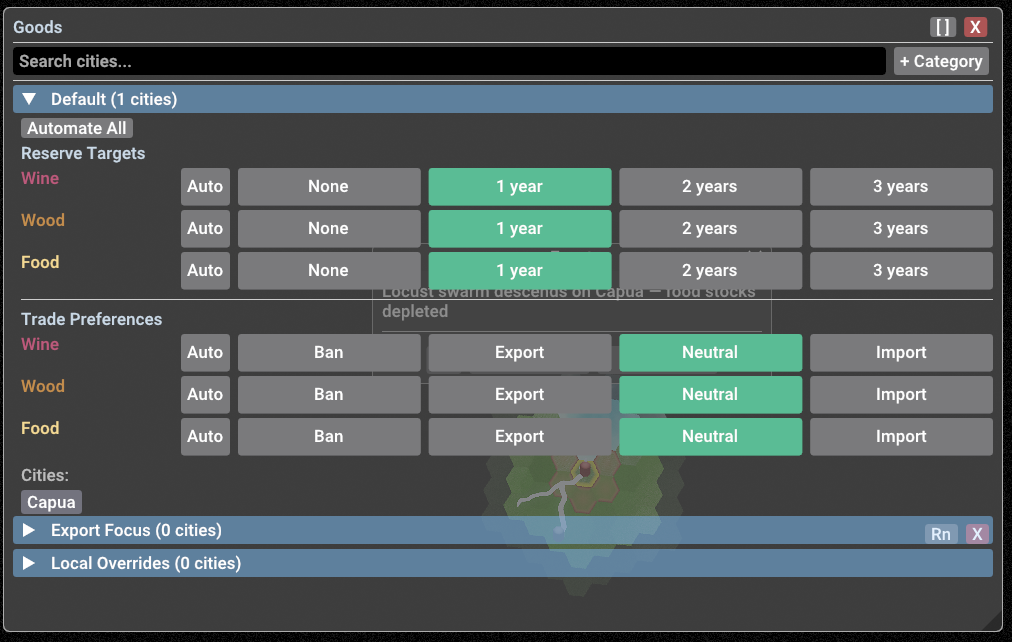
Task: Set Wood reserve target to None
Action: tap(329, 228)
